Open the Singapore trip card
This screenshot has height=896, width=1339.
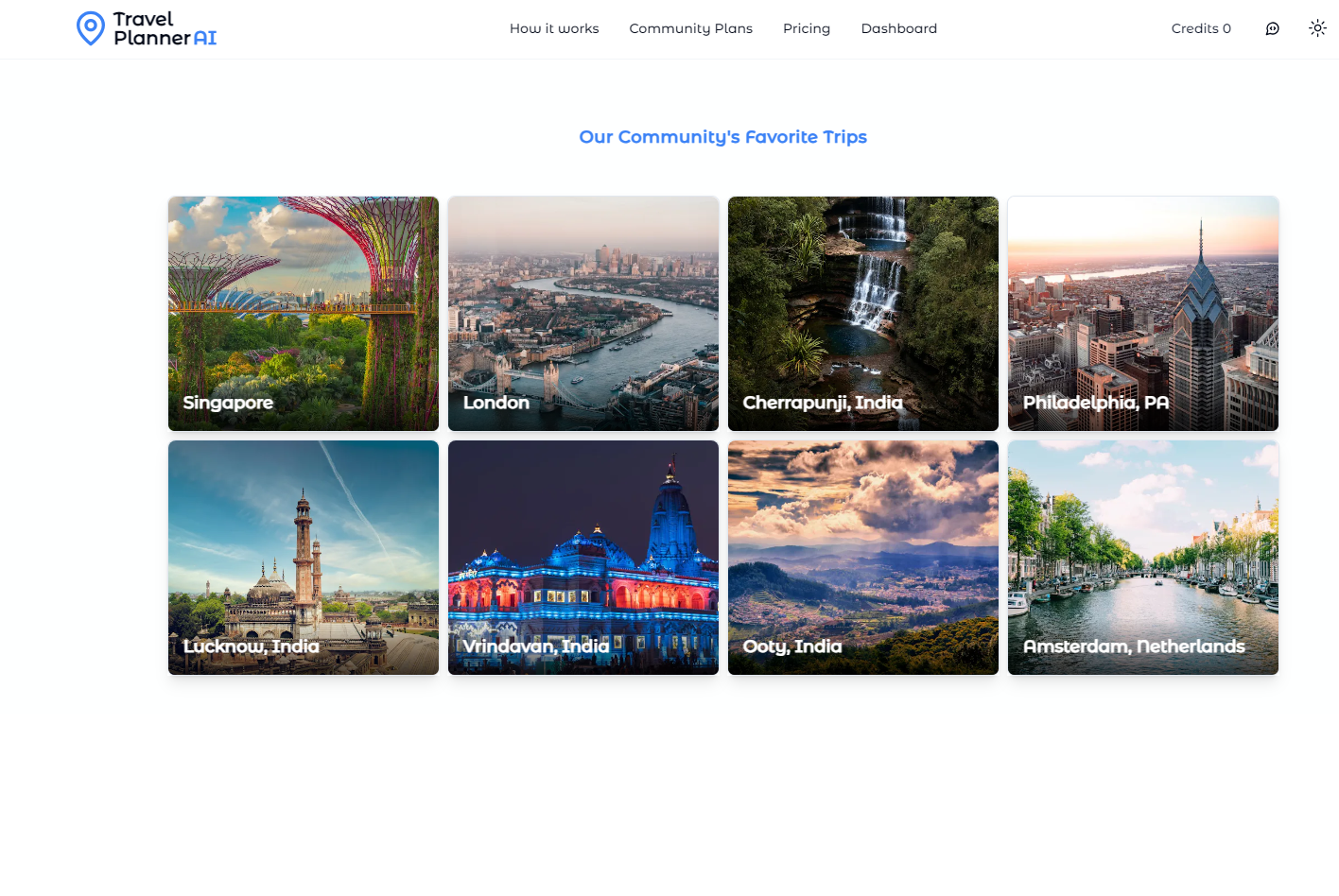tap(304, 314)
